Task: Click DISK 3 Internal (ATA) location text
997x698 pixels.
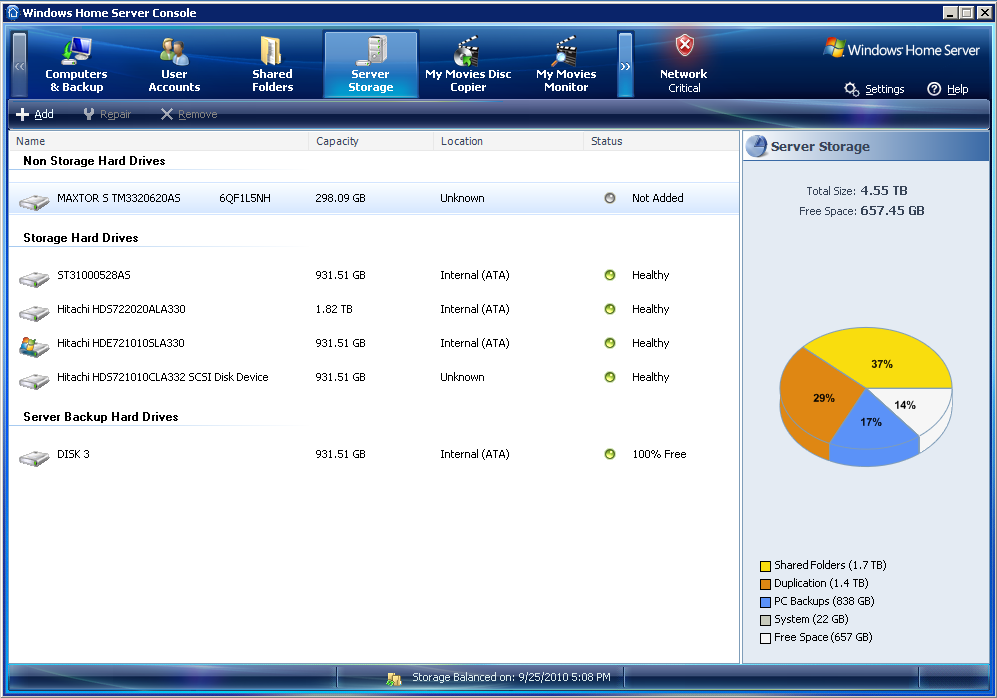Action: click(475, 454)
